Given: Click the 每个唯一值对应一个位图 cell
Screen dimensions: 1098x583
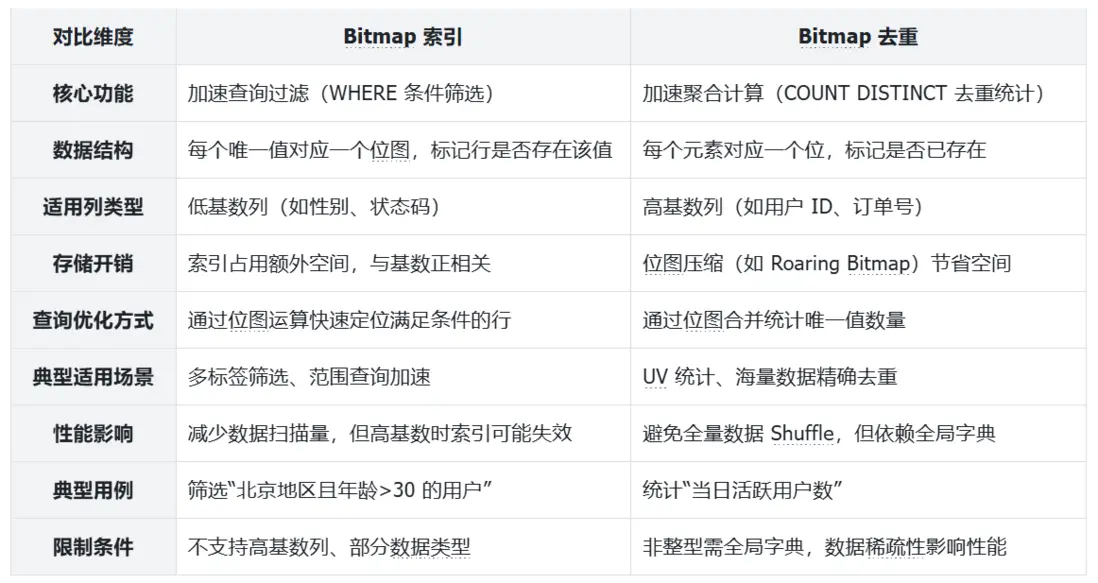Looking at the screenshot, I should click(x=399, y=151).
